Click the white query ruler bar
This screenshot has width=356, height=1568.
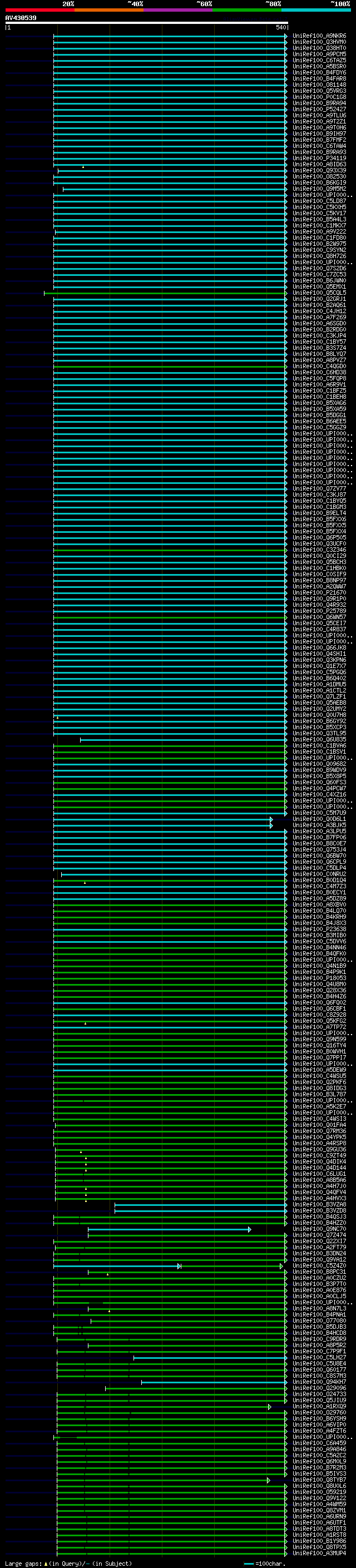pos(146,22)
